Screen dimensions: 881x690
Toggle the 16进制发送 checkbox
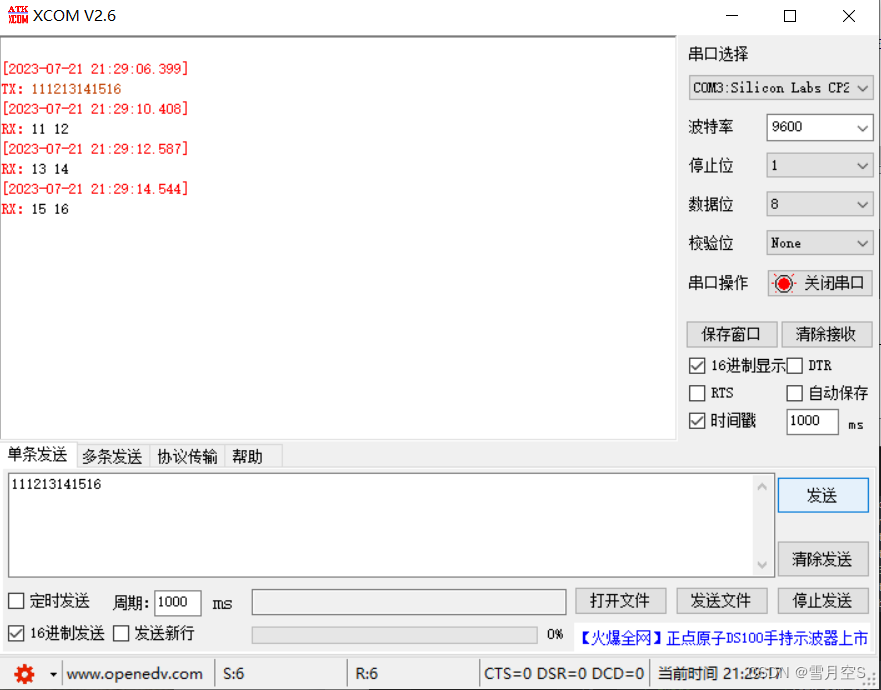[x=16, y=634]
